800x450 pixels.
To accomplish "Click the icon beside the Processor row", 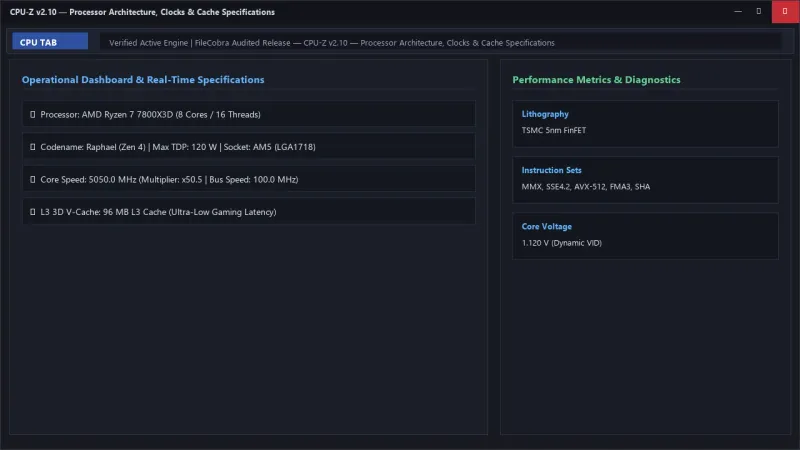I will (33, 114).
